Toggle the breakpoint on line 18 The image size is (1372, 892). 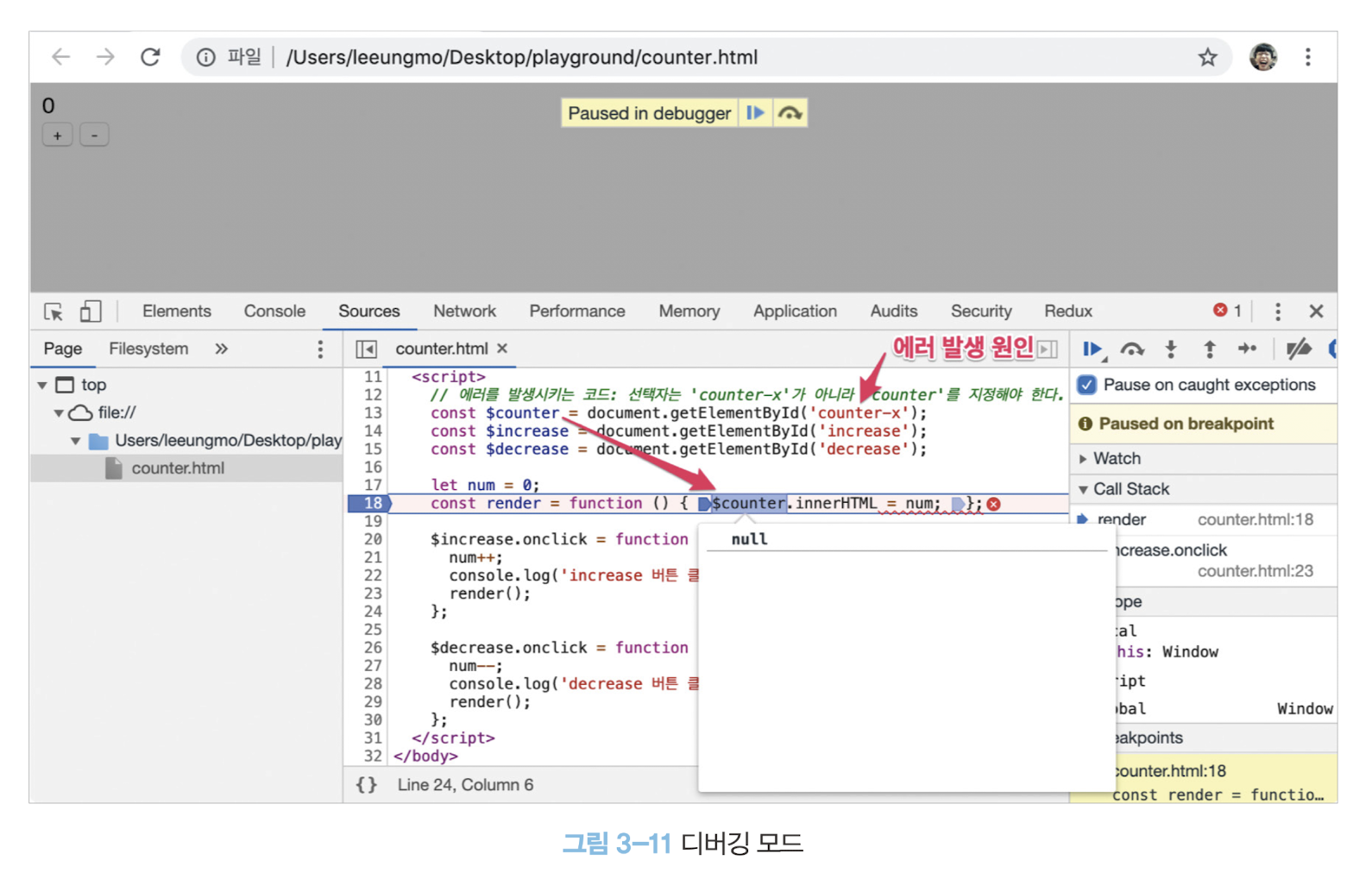372,504
